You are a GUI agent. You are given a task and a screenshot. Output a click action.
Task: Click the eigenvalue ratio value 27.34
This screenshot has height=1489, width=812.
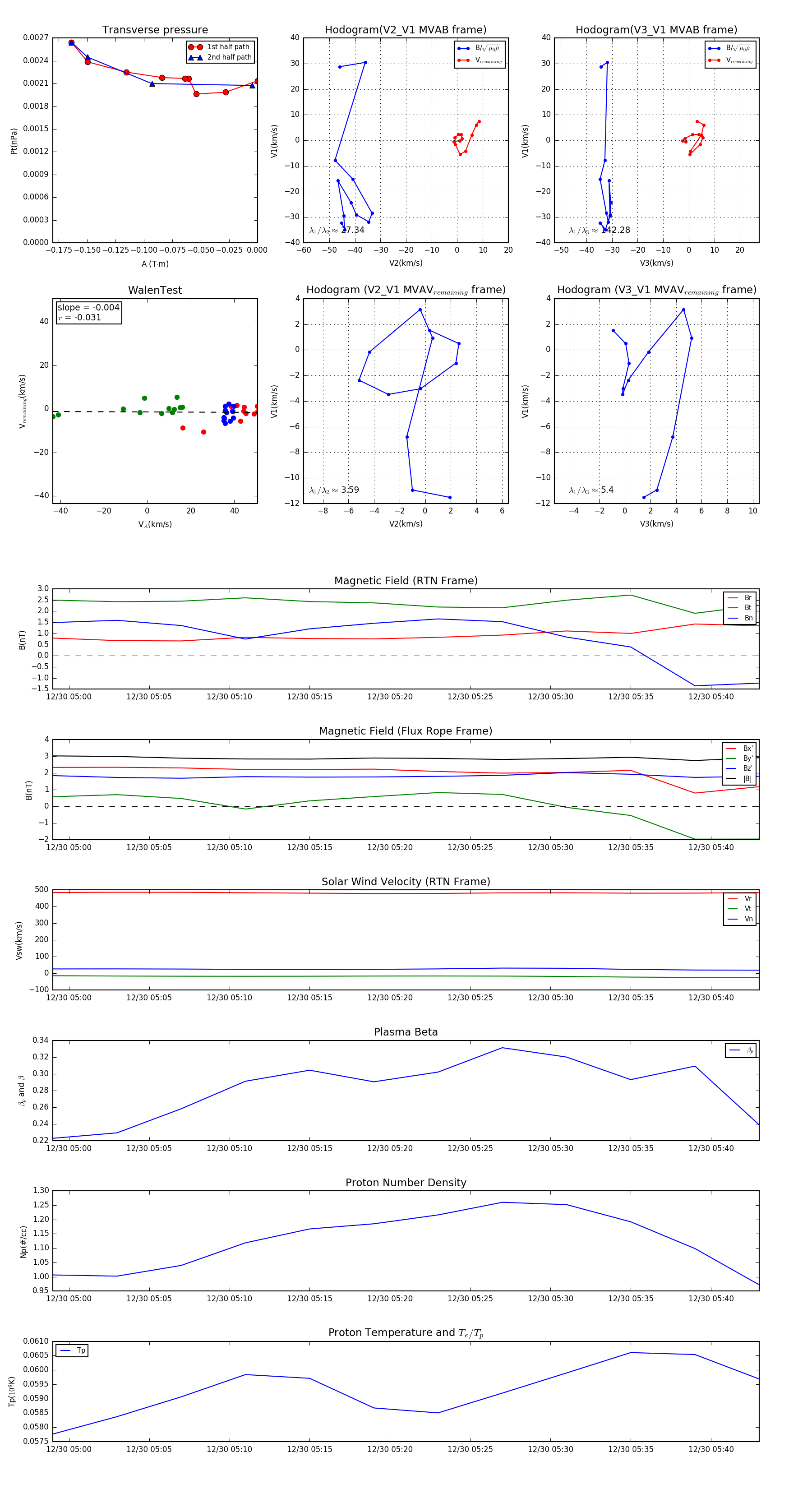pyautogui.click(x=352, y=230)
